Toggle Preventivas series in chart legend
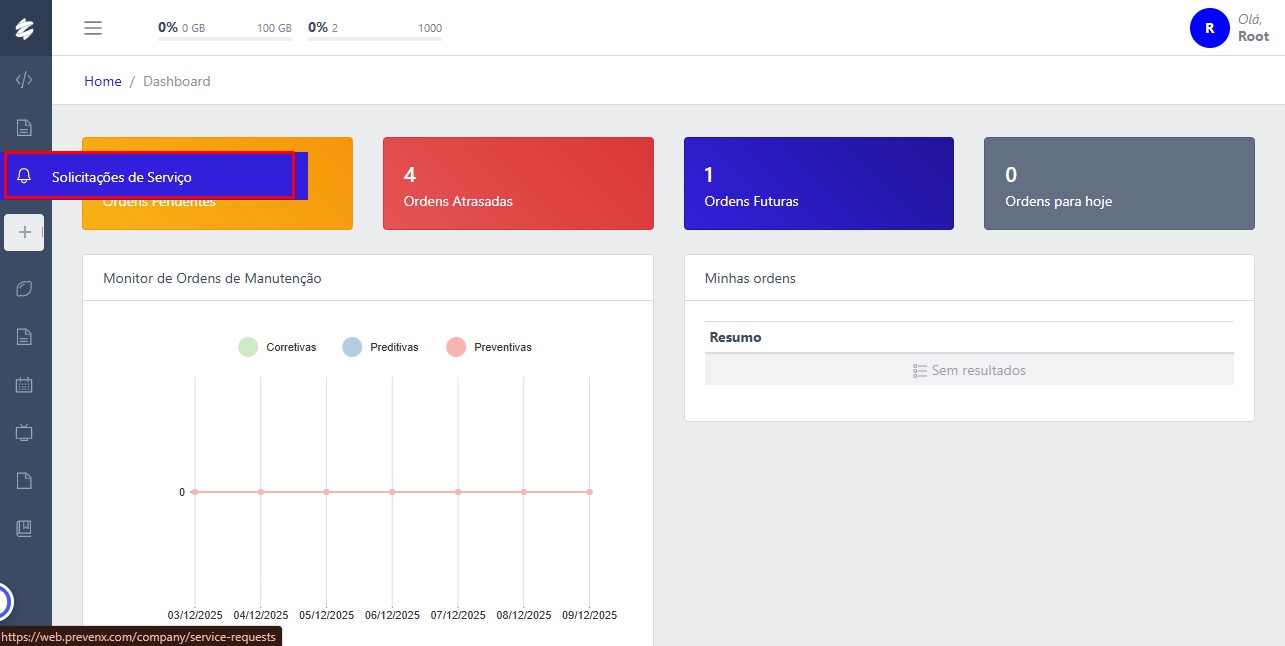Image resolution: width=1285 pixels, height=646 pixels. click(x=489, y=347)
